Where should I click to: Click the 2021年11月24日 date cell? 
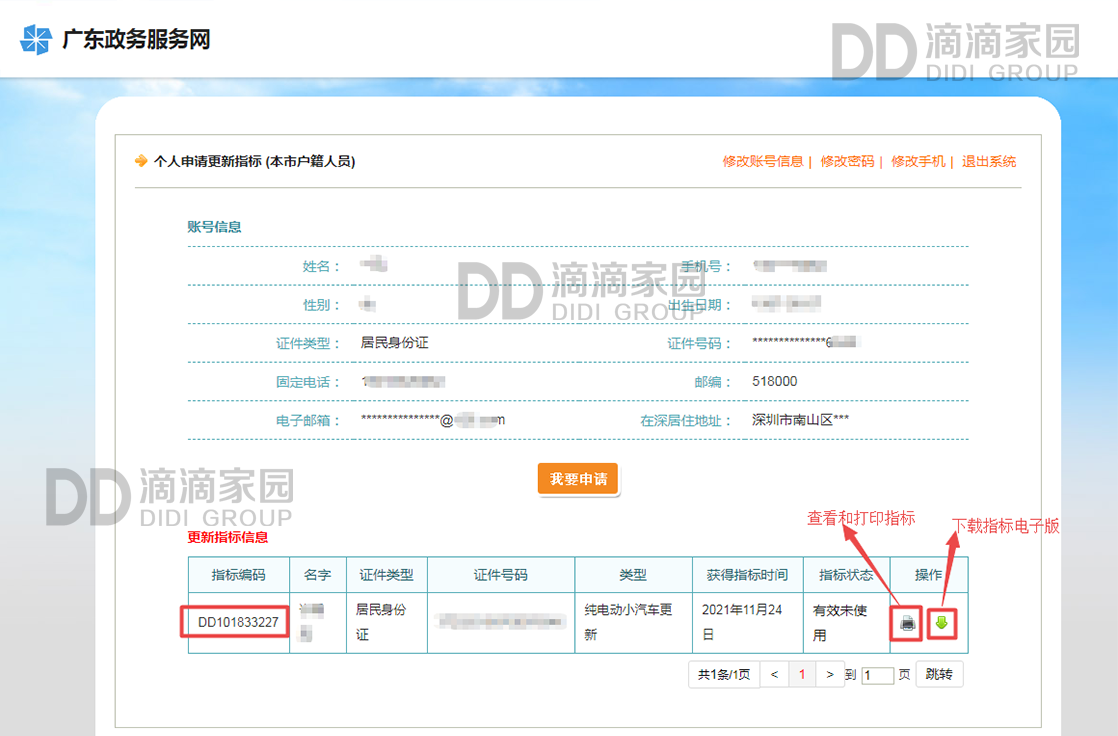pyautogui.click(x=747, y=622)
